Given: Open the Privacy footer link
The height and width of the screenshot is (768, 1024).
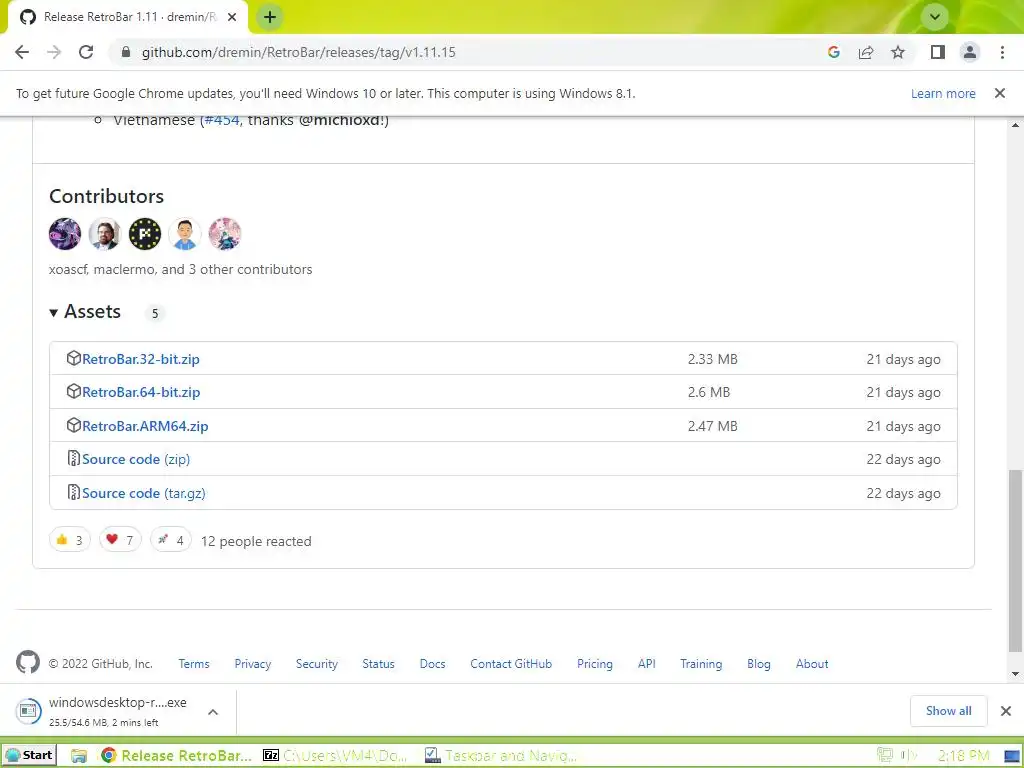Looking at the screenshot, I should [253, 664].
